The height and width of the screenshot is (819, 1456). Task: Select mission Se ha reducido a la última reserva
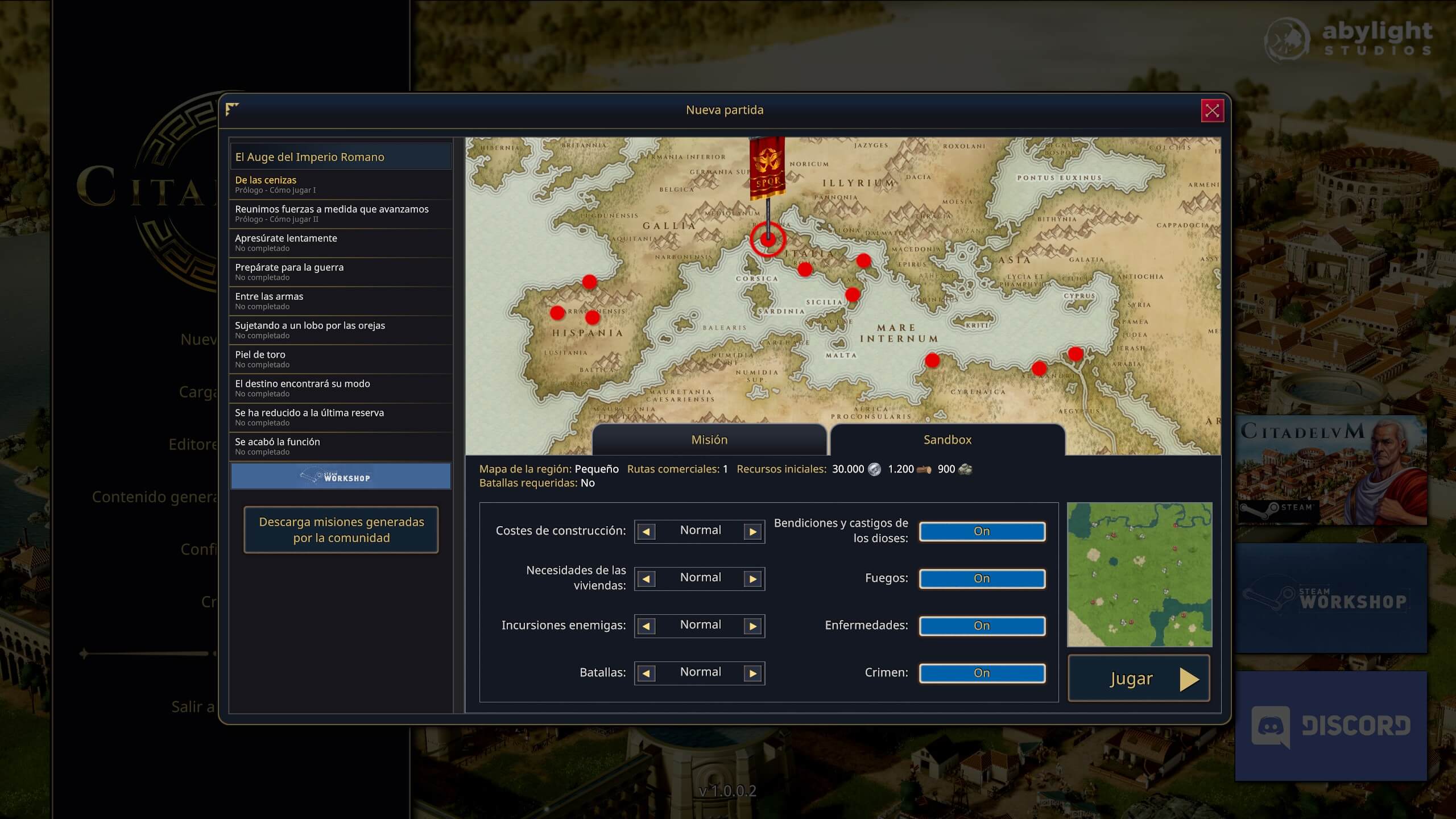point(341,417)
